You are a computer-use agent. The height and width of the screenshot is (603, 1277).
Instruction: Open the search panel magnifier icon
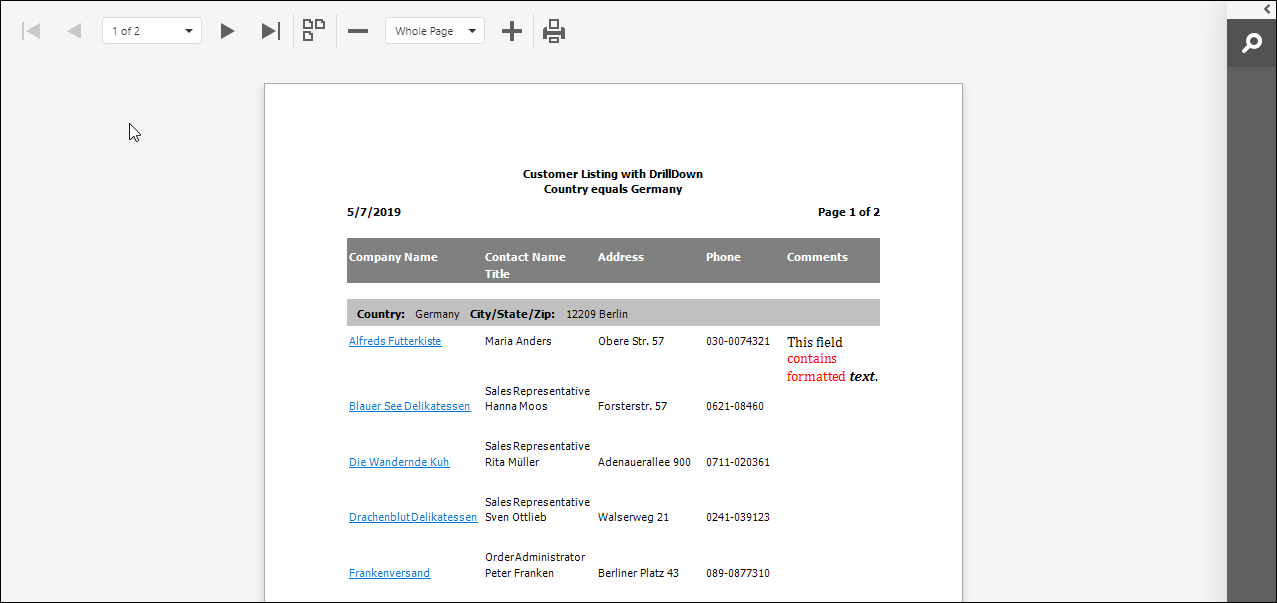point(1251,44)
